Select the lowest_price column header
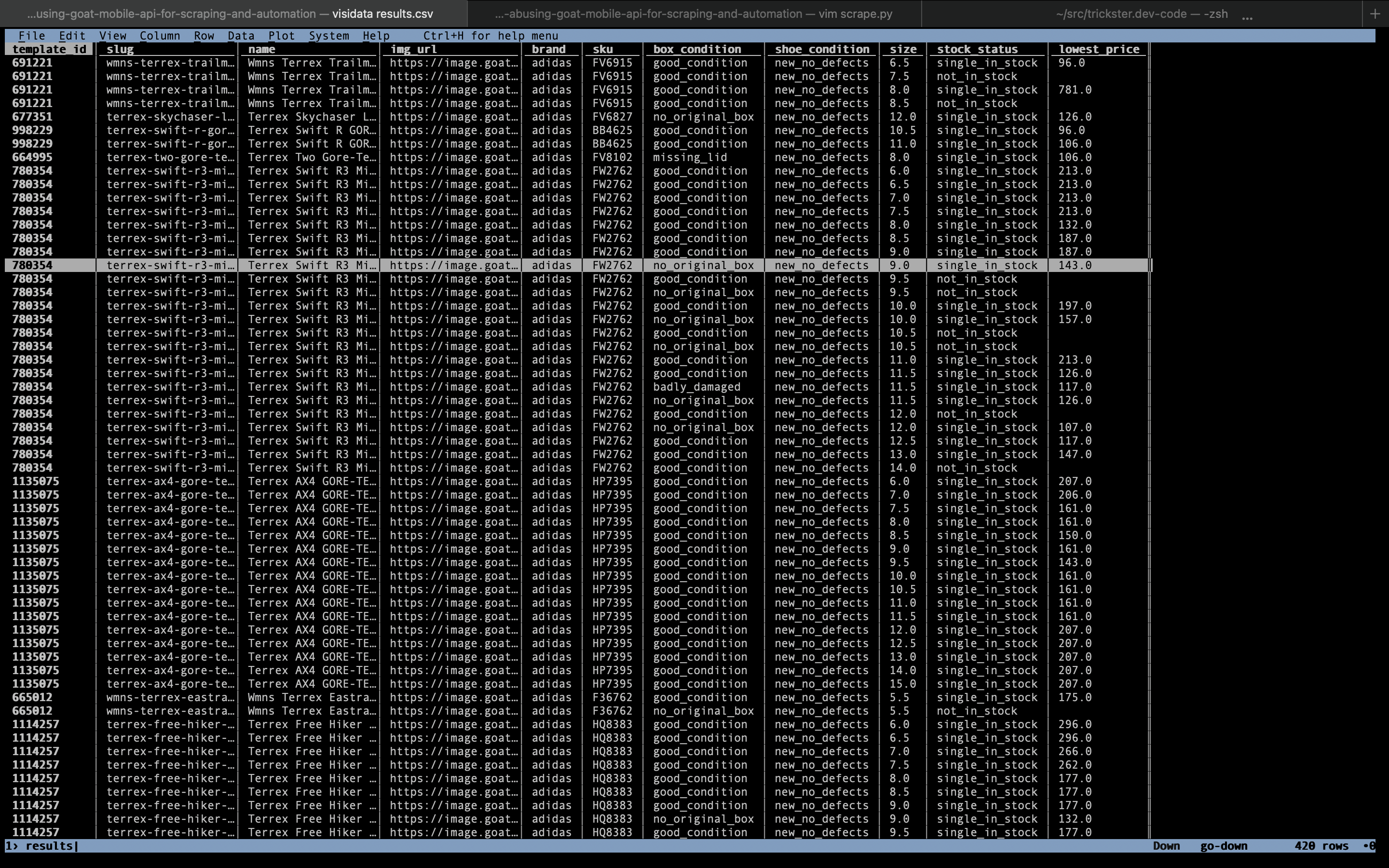The height and width of the screenshot is (868, 1389). (1099, 49)
